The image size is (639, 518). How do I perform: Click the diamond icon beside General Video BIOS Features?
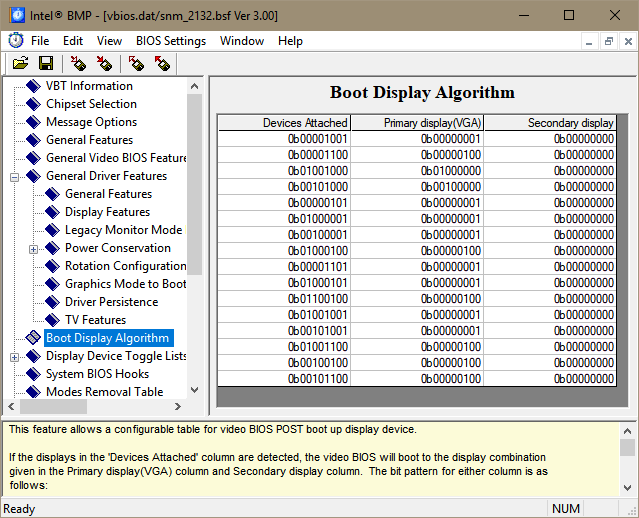[33, 158]
